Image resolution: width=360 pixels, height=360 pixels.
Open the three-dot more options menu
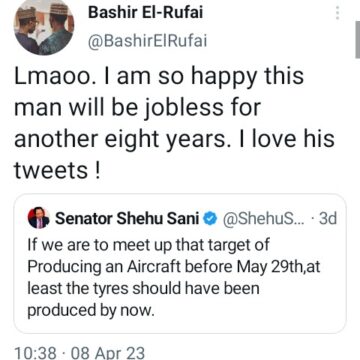(337, 13)
